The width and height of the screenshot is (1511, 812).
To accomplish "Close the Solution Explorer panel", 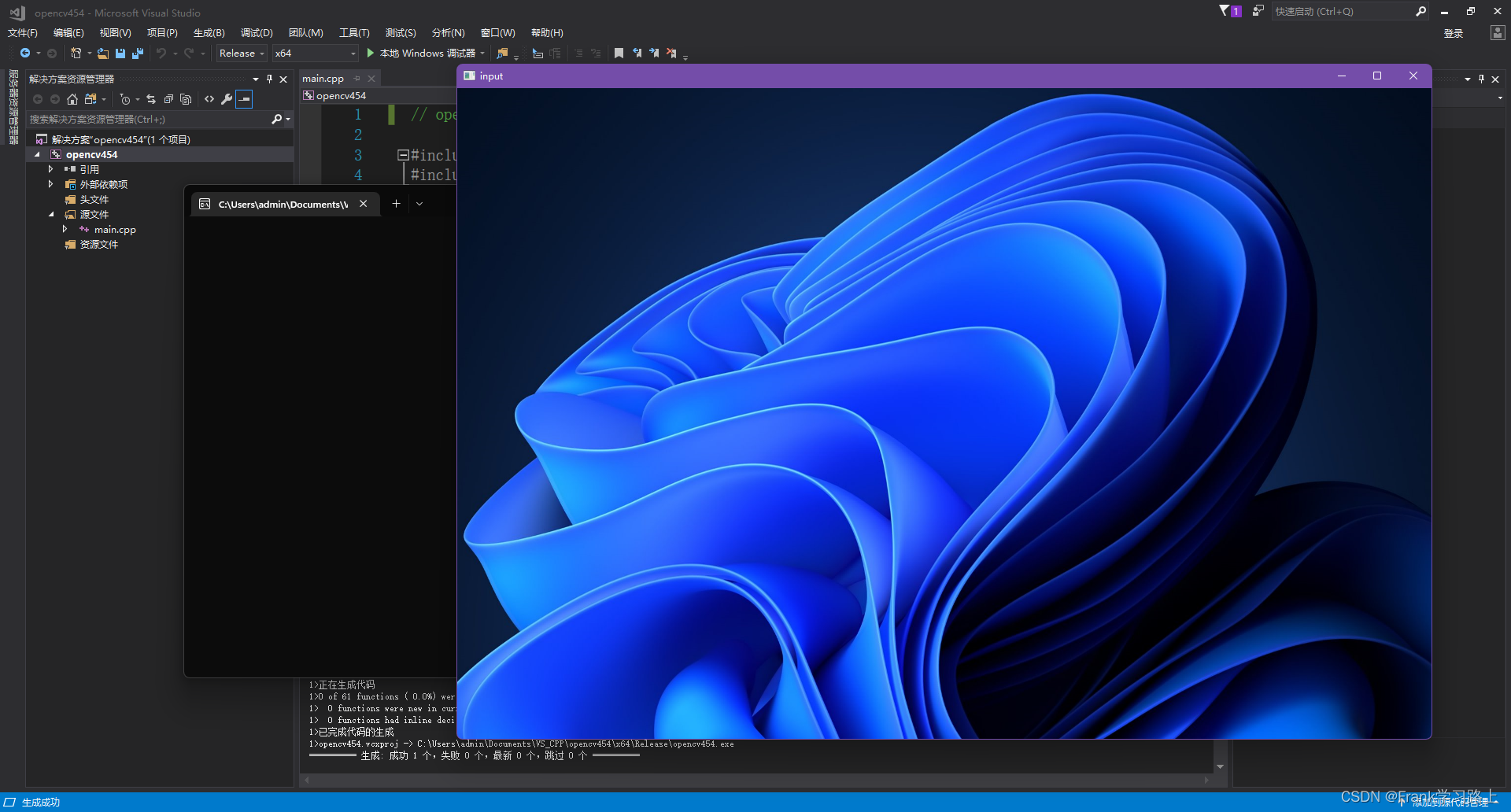I will click(x=283, y=79).
